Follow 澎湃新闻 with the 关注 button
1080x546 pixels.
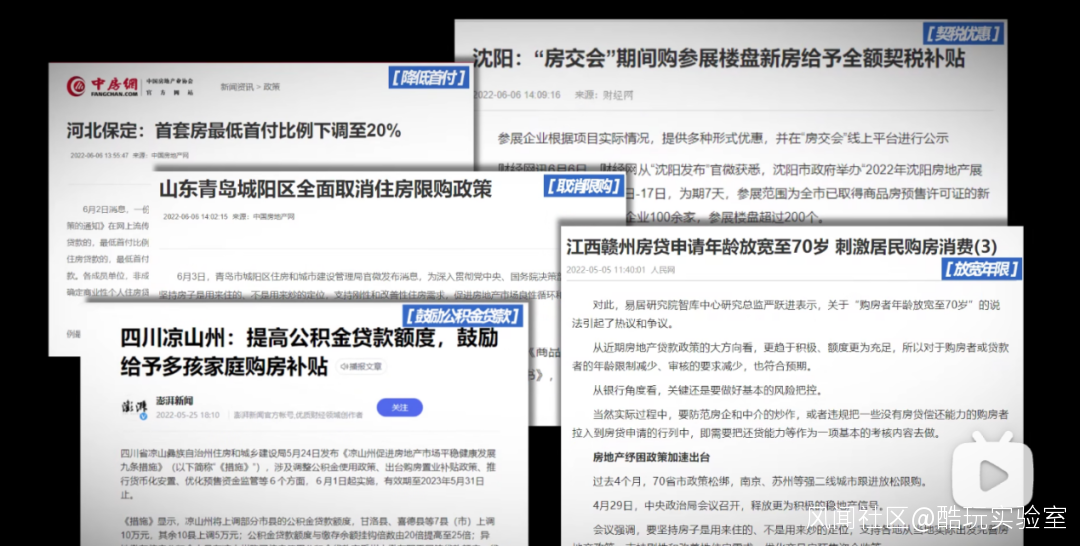pyautogui.click(x=399, y=408)
